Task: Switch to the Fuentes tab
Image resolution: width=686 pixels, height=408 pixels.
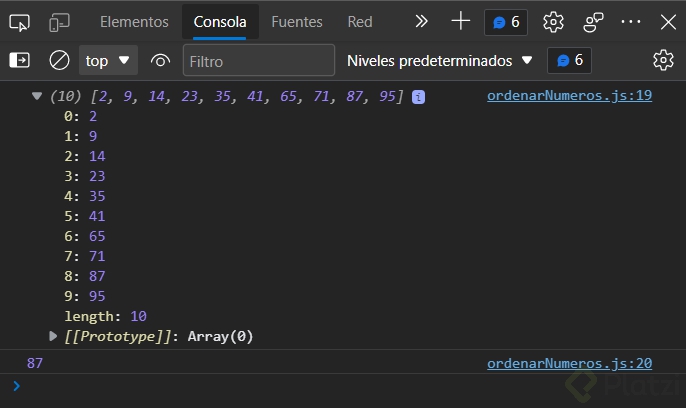Action: pos(297,22)
